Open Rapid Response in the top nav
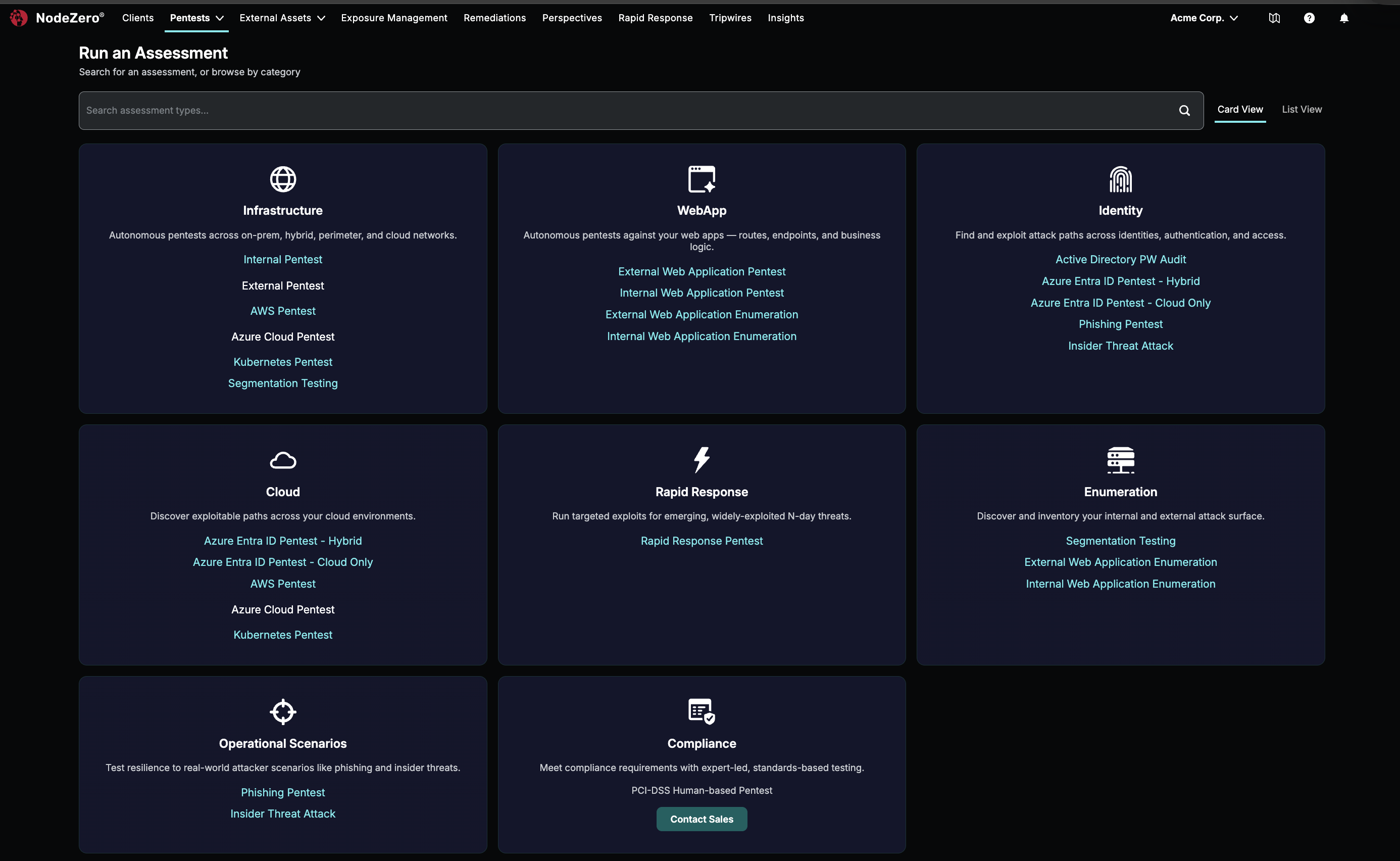The image size is (1400, 861). [x=655, y=18]
